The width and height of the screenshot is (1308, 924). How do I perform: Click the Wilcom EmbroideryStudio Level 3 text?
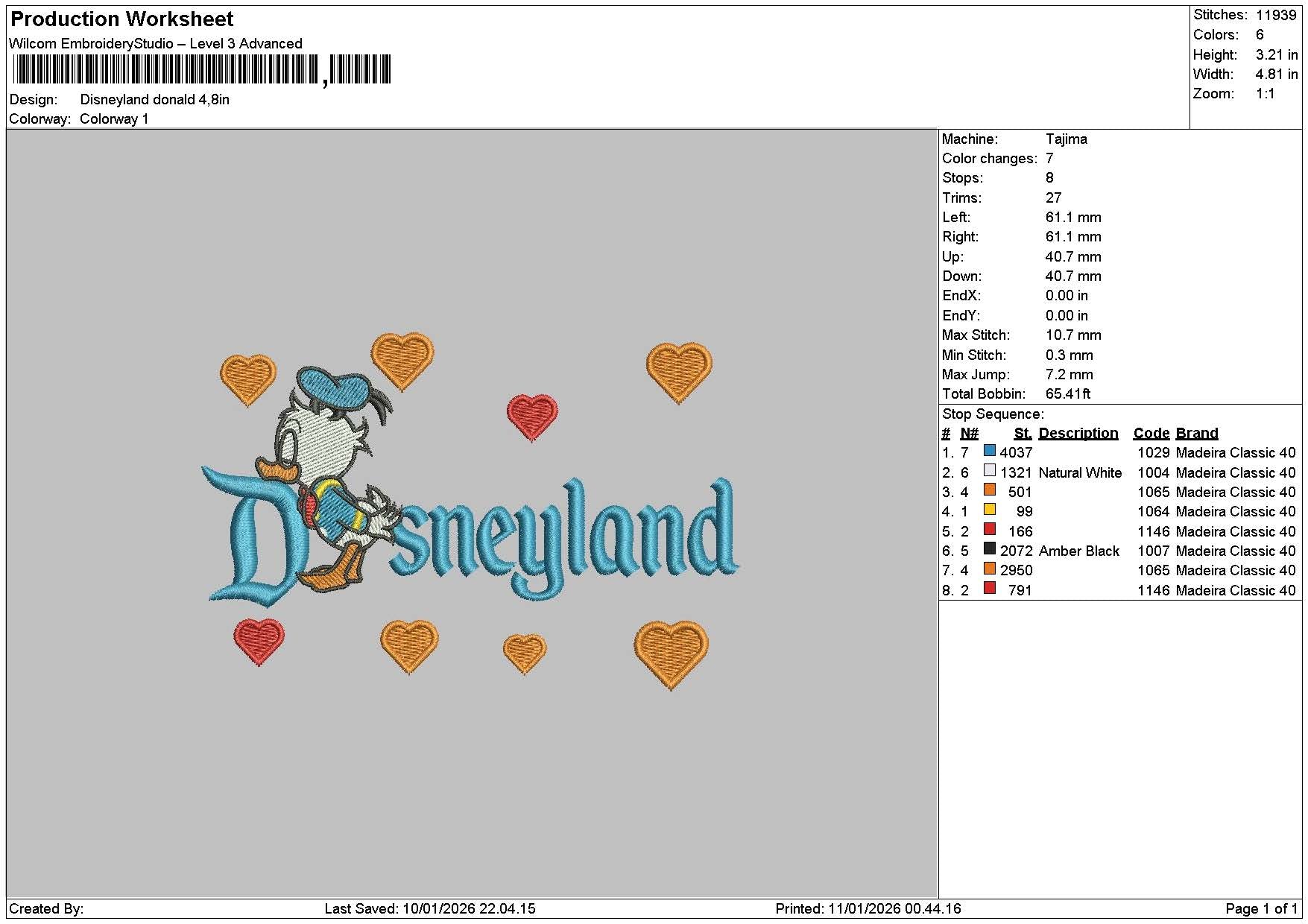click(156, 43)
